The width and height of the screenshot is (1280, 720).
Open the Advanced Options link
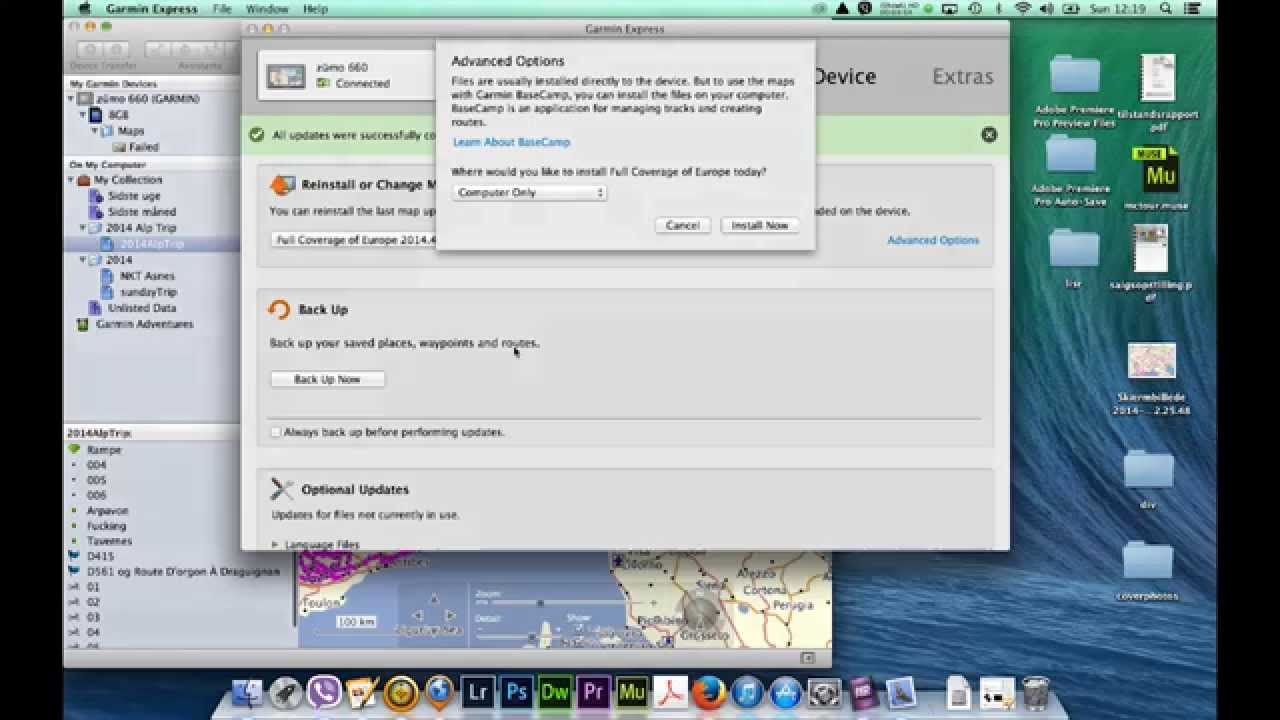coord(933,240)
